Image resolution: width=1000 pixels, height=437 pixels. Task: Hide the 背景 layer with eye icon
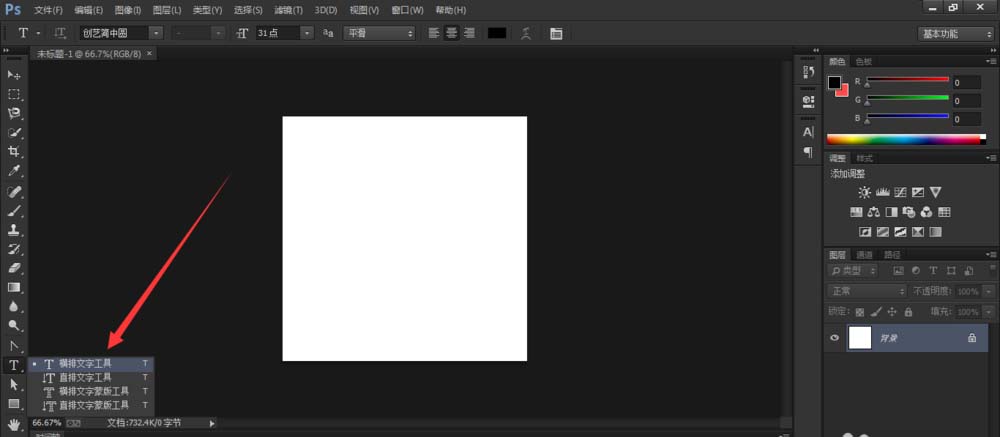(x=834, y=337)
